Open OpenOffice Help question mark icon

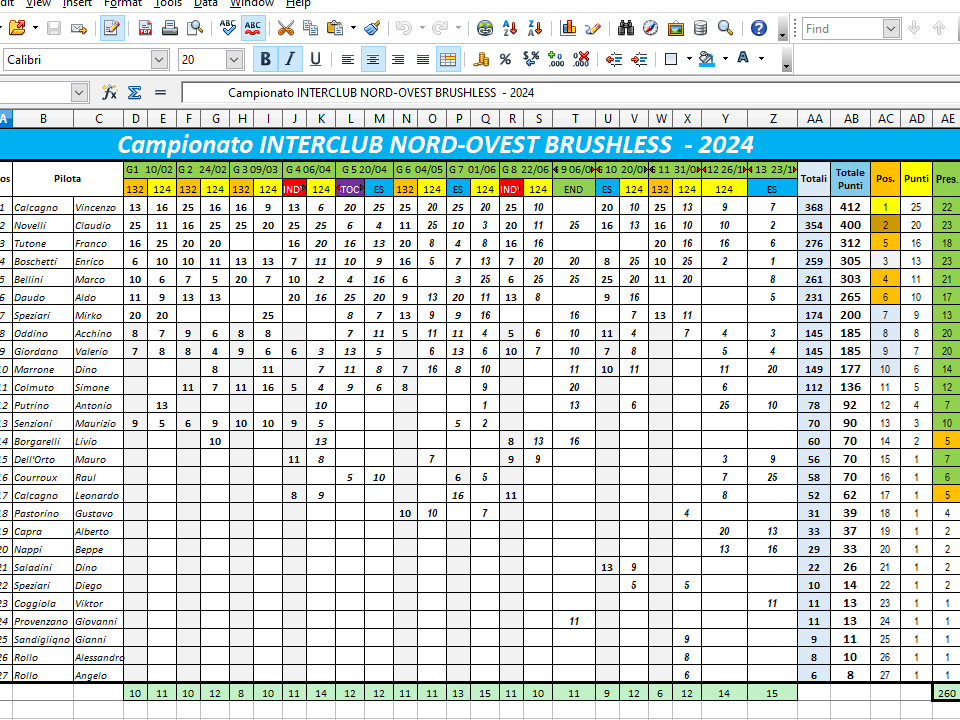[759, 28]
